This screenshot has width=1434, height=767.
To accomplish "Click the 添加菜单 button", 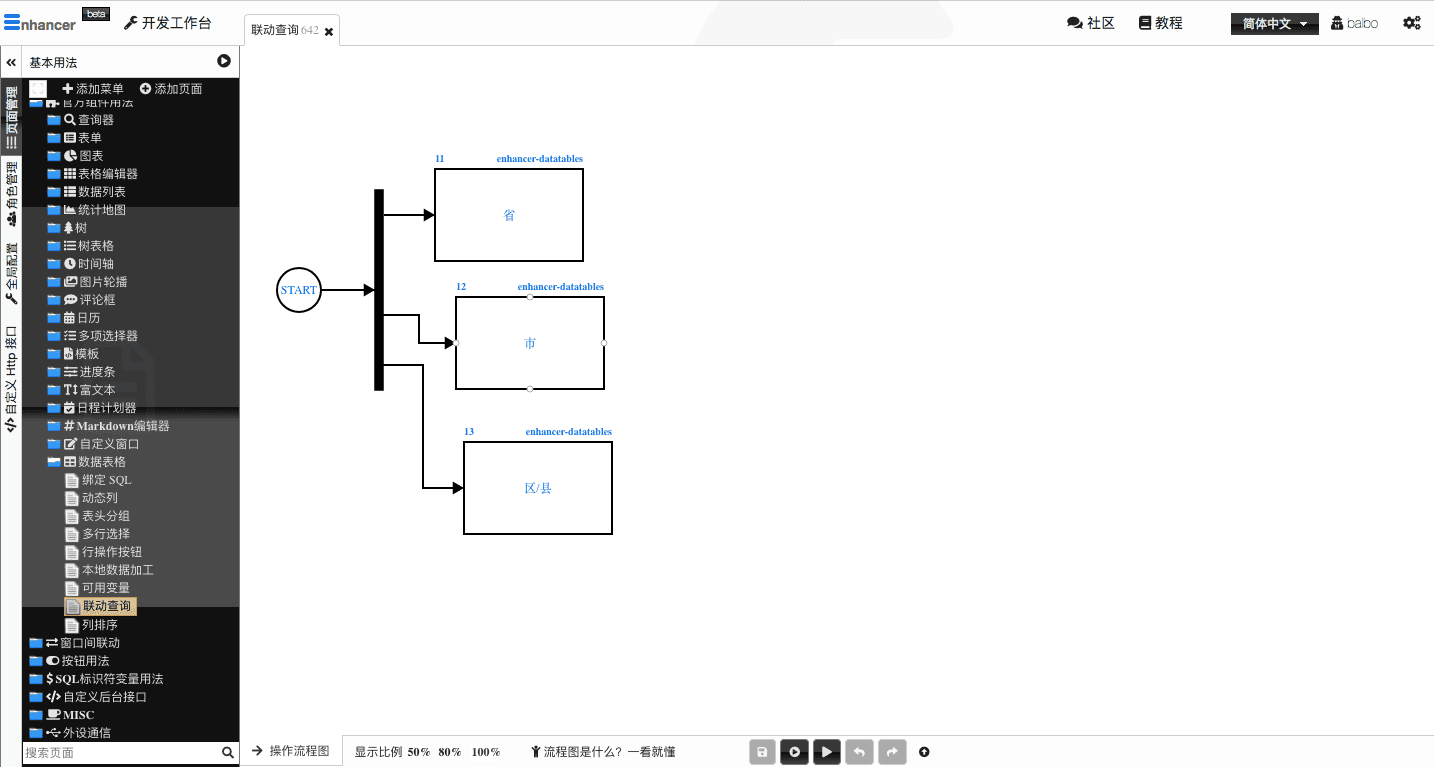I will (x=93, y=89).
